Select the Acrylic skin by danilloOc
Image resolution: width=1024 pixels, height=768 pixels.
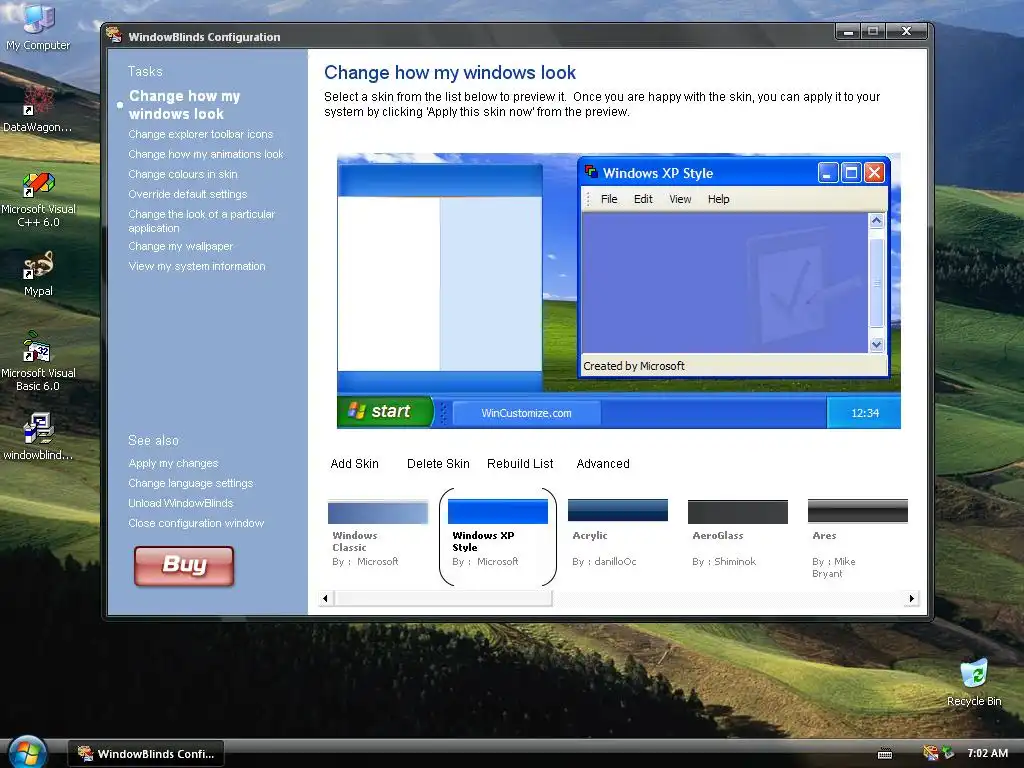coord(617,533)
